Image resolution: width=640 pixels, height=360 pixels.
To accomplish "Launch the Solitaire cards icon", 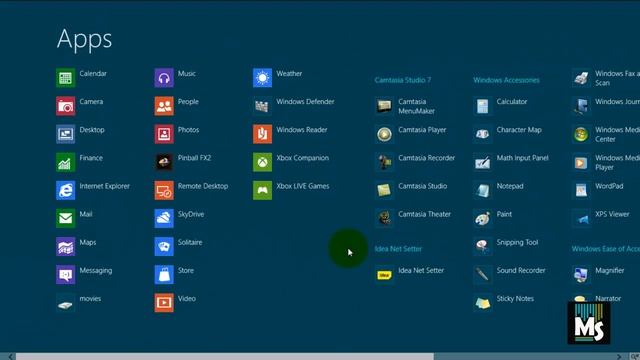I will tap(164, 247).
